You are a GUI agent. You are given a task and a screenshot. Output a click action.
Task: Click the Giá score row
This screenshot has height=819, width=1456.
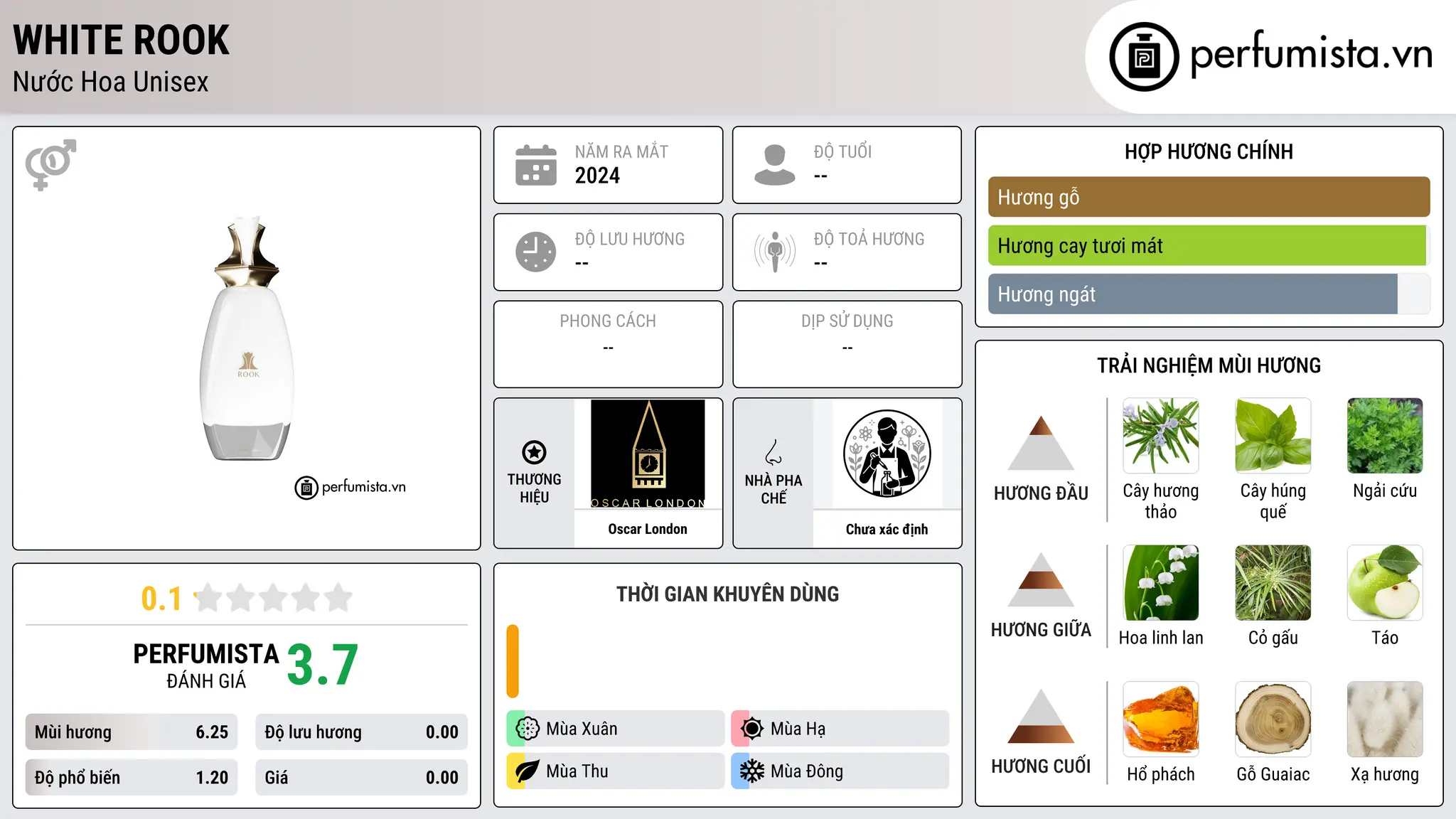pos(362,778)
